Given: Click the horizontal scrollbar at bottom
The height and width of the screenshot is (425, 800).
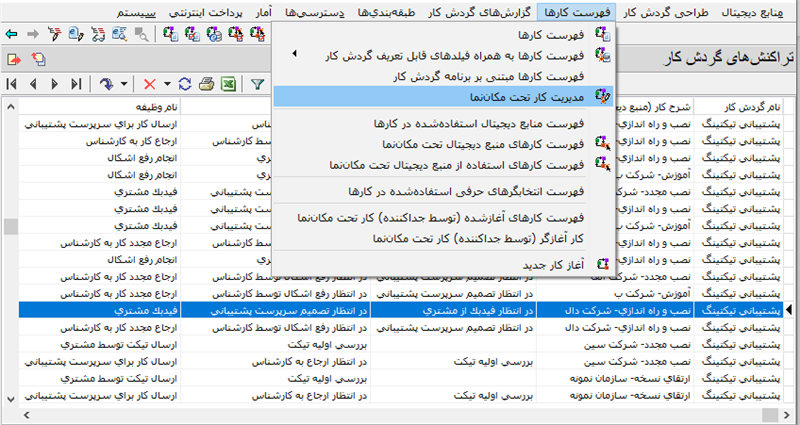Looking at the screenshot, I should 400,414.
